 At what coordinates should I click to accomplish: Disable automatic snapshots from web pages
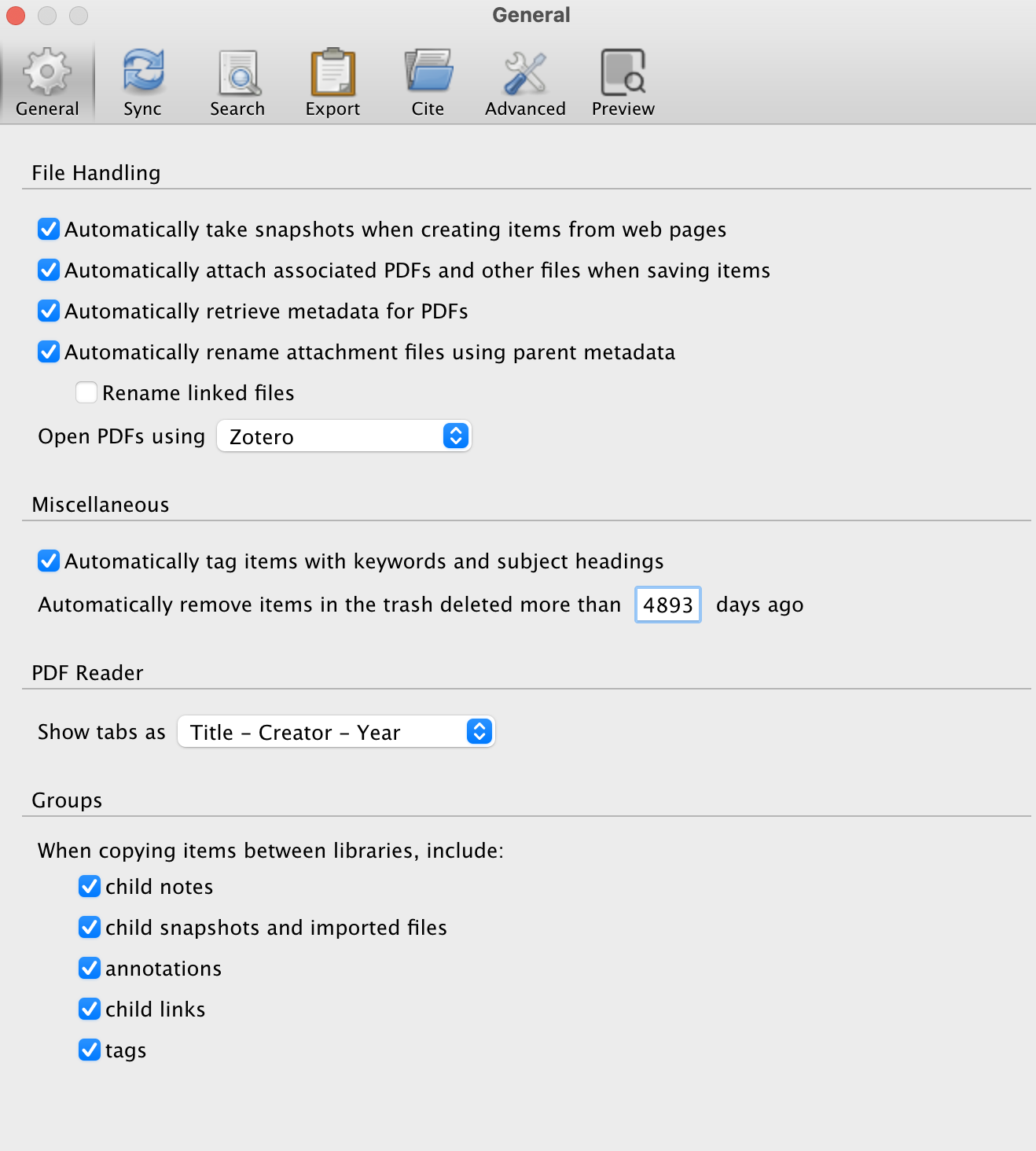[x=48, y=229]
